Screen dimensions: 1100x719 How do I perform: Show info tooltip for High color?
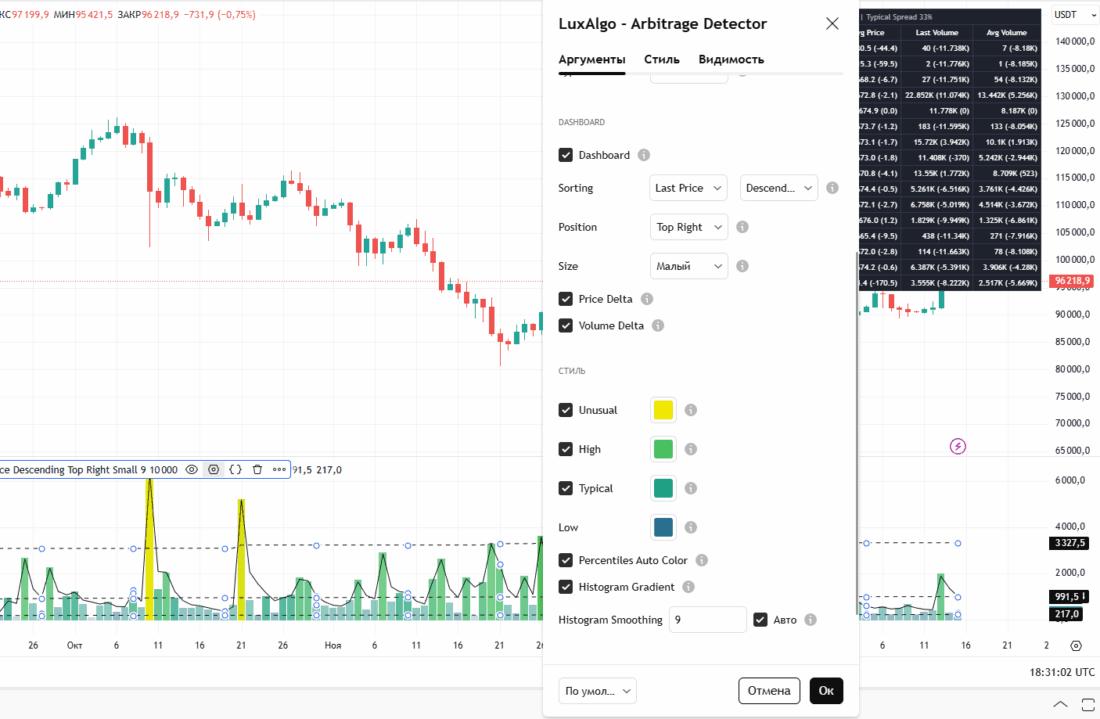[691, 450]
